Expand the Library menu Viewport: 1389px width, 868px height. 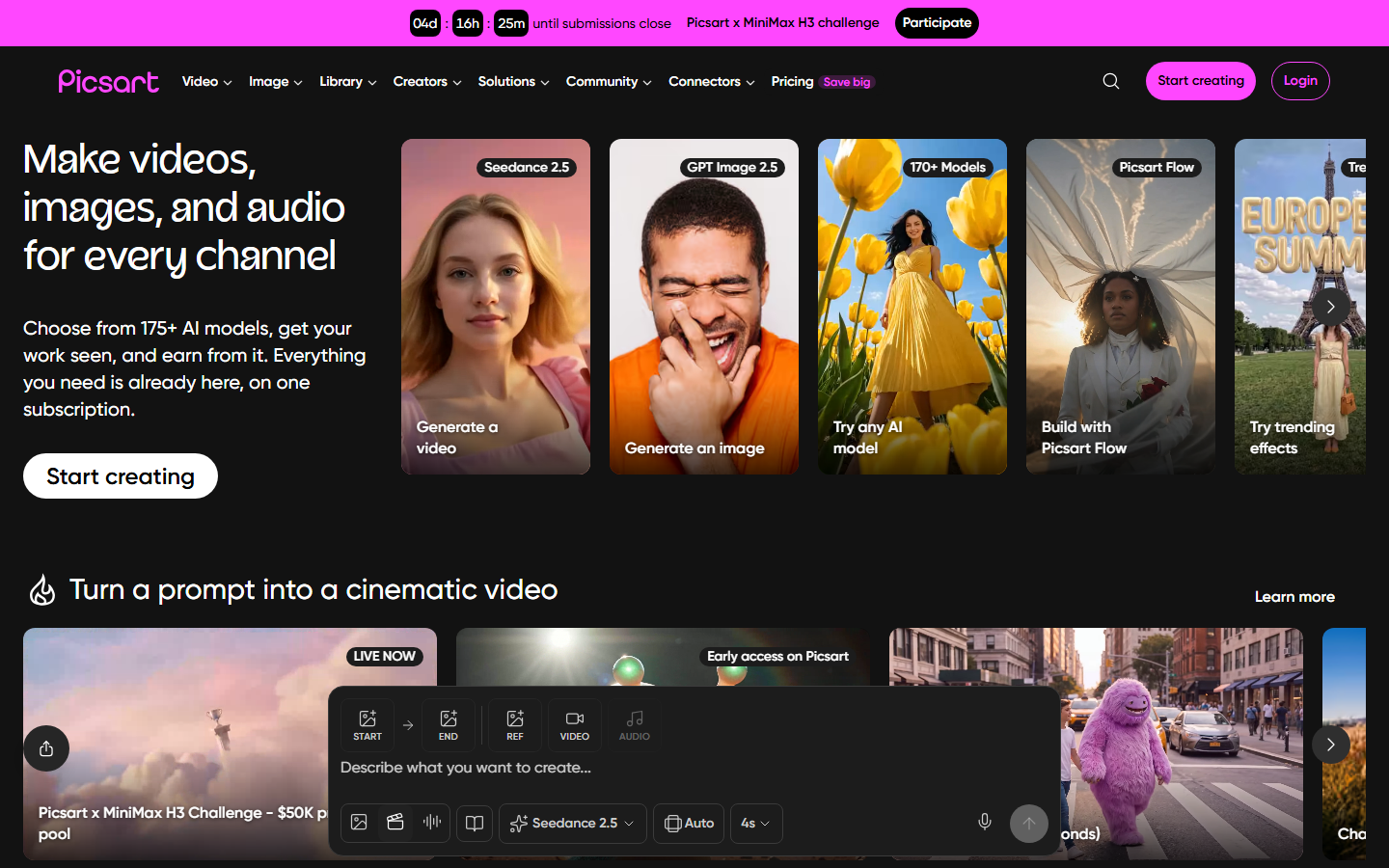(x=347, y=82)
